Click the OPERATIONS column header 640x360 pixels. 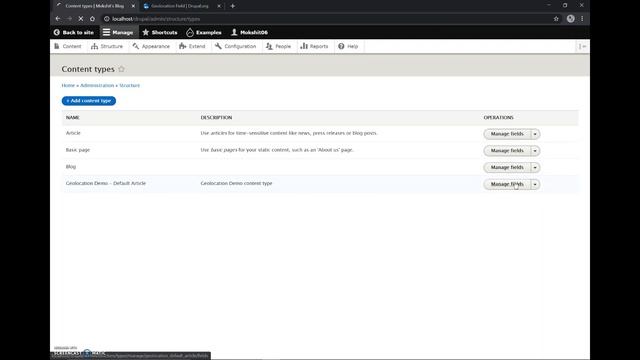pyautogui.click(x=498, y=118)
